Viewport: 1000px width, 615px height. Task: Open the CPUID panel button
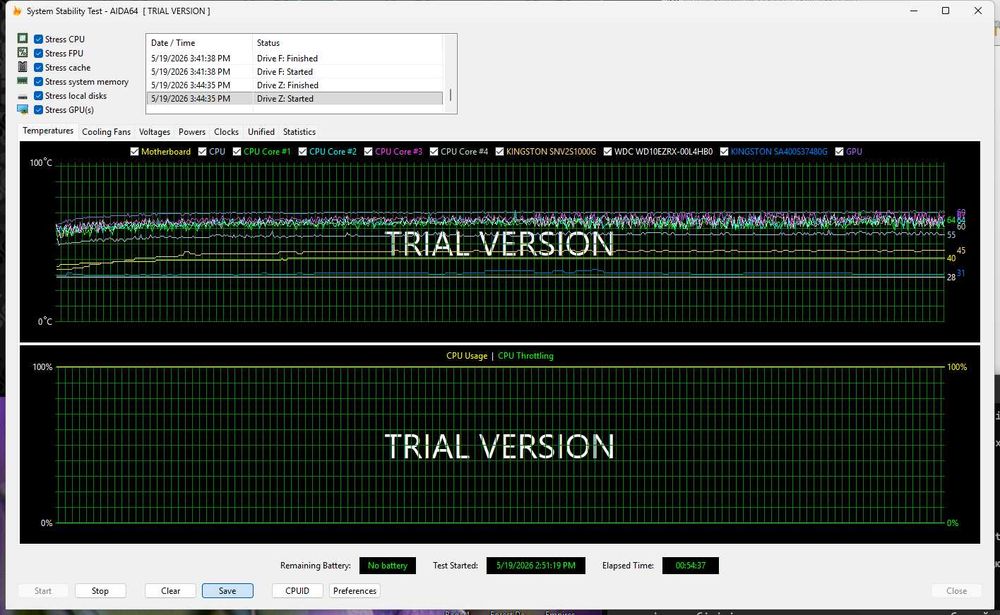pos(297,591)
